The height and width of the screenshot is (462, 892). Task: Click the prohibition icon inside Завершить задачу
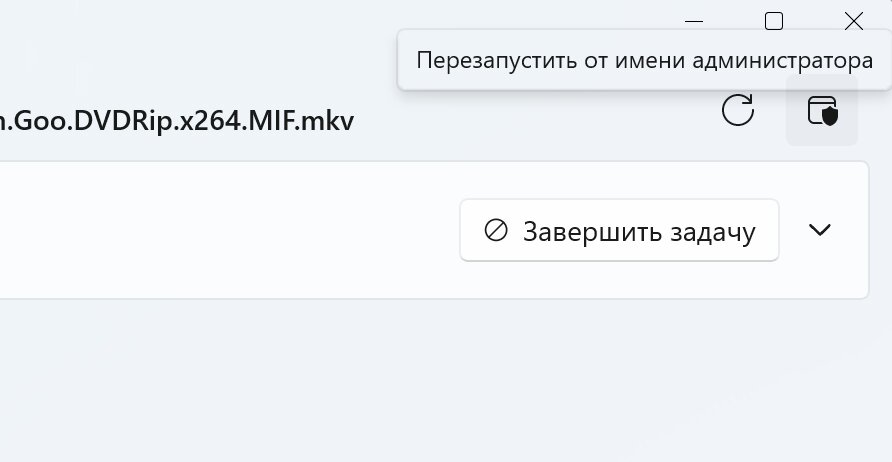[496, 231]
